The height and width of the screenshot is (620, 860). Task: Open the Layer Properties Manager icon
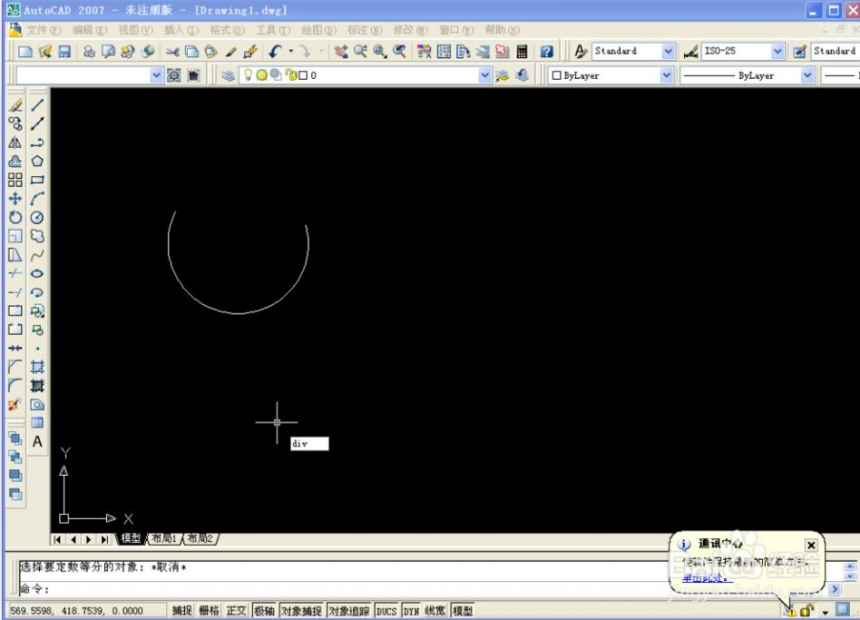tap(228, 75)
